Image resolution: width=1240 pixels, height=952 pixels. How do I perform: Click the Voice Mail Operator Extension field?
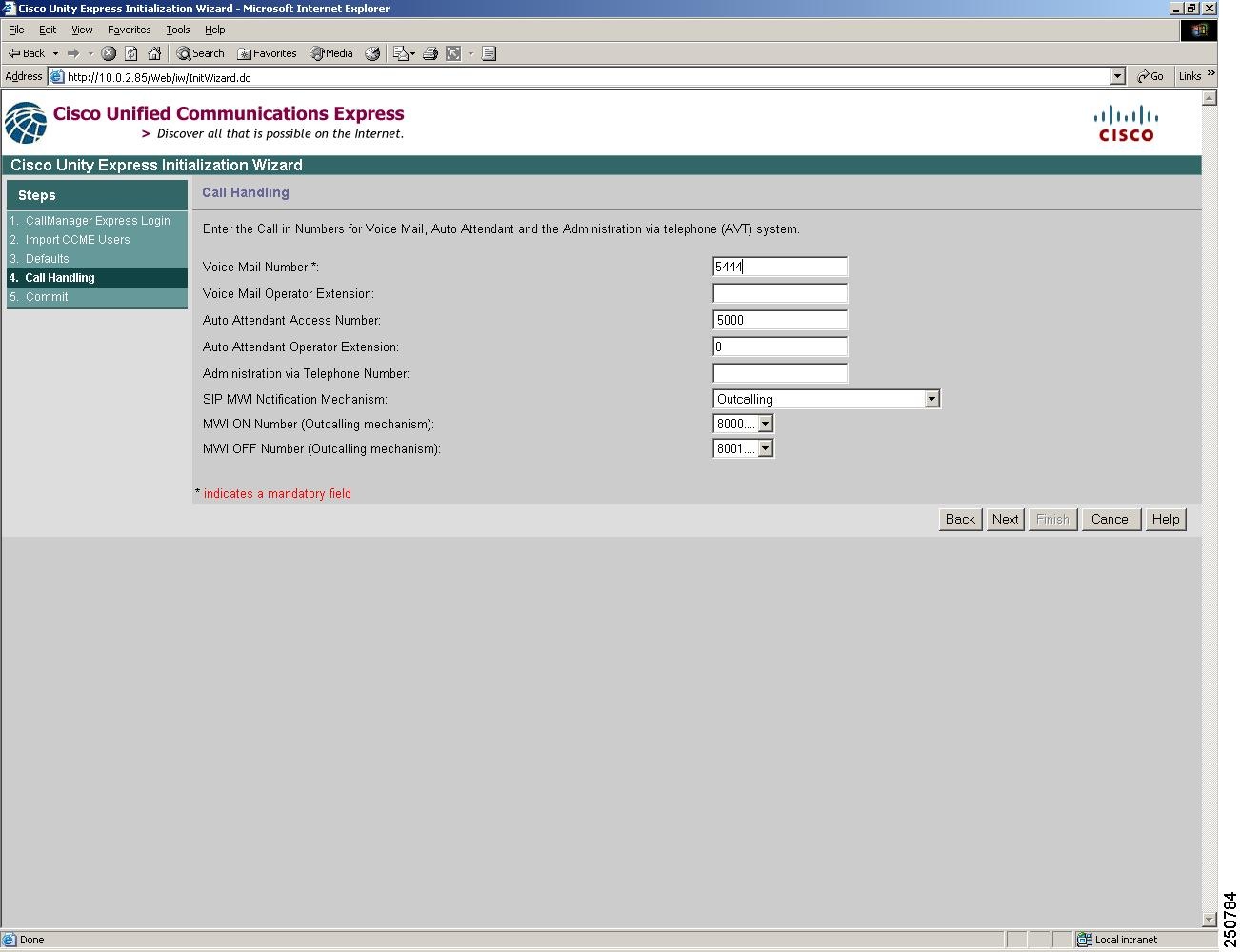(x=780, y=293)
